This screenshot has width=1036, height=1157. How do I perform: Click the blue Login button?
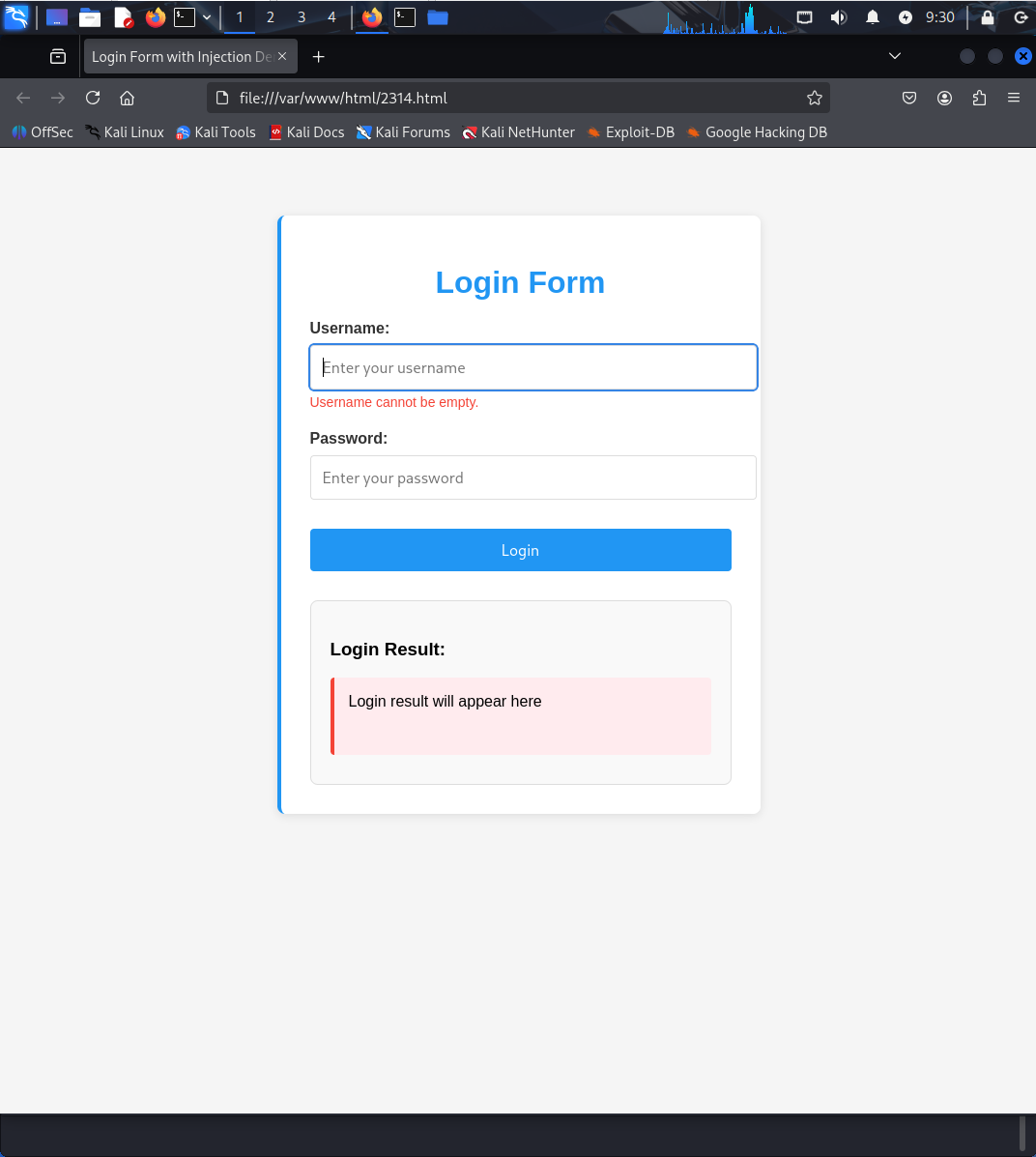(520, 550)
